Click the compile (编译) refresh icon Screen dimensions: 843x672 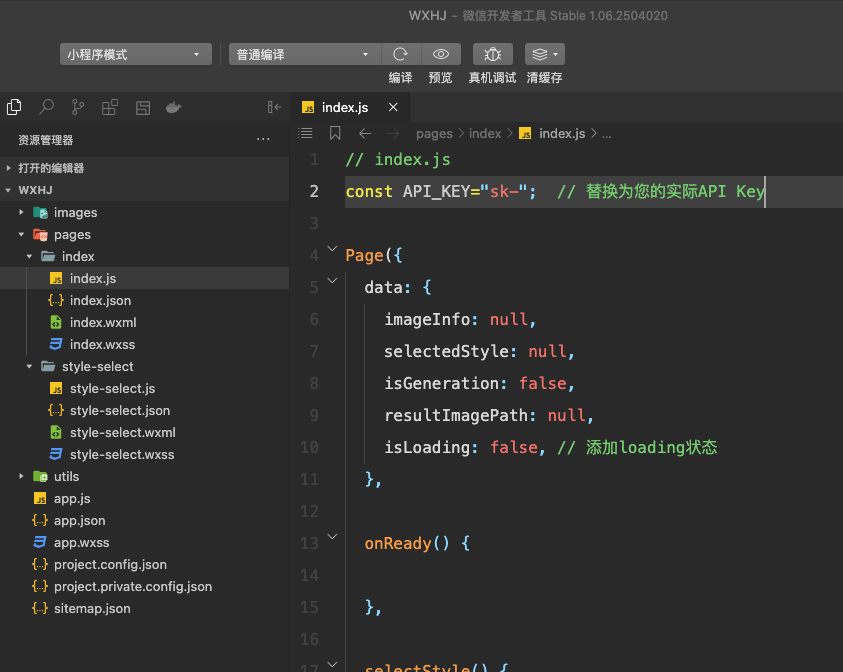click(x=400, y=54)
